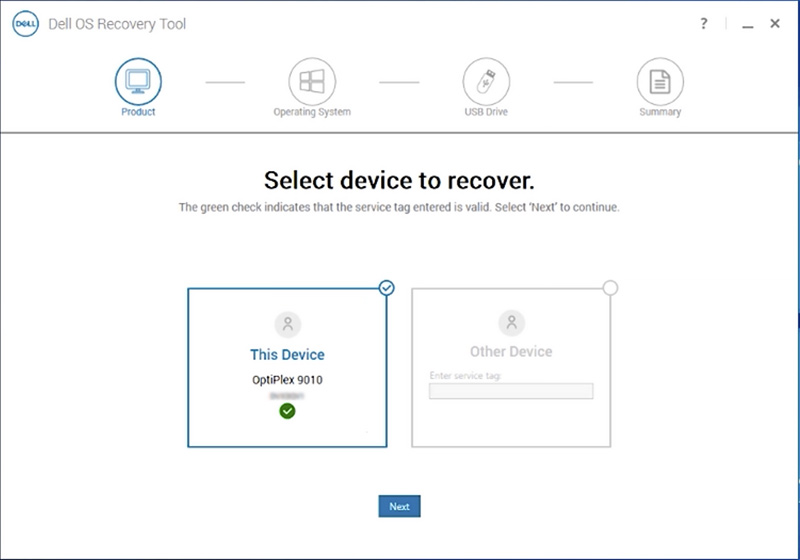Click the green check instruction sentence
Screen dimensions: 800x560
click(399, 207)
